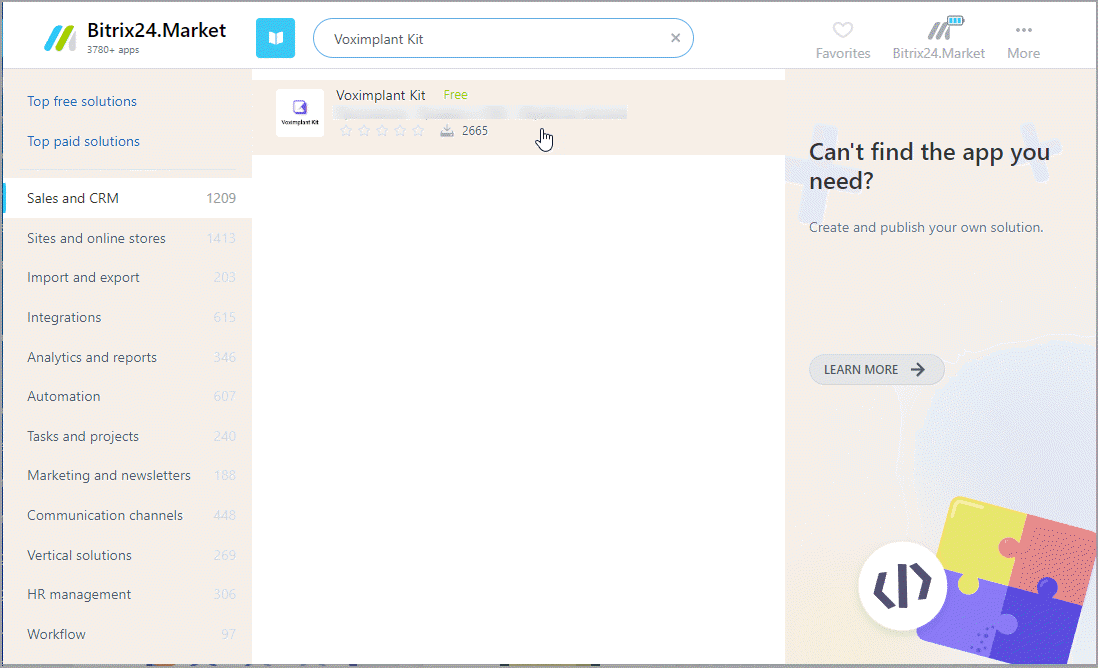1098x668 pixels.
Task: Select Workflow category
Action: click(127, 634)
